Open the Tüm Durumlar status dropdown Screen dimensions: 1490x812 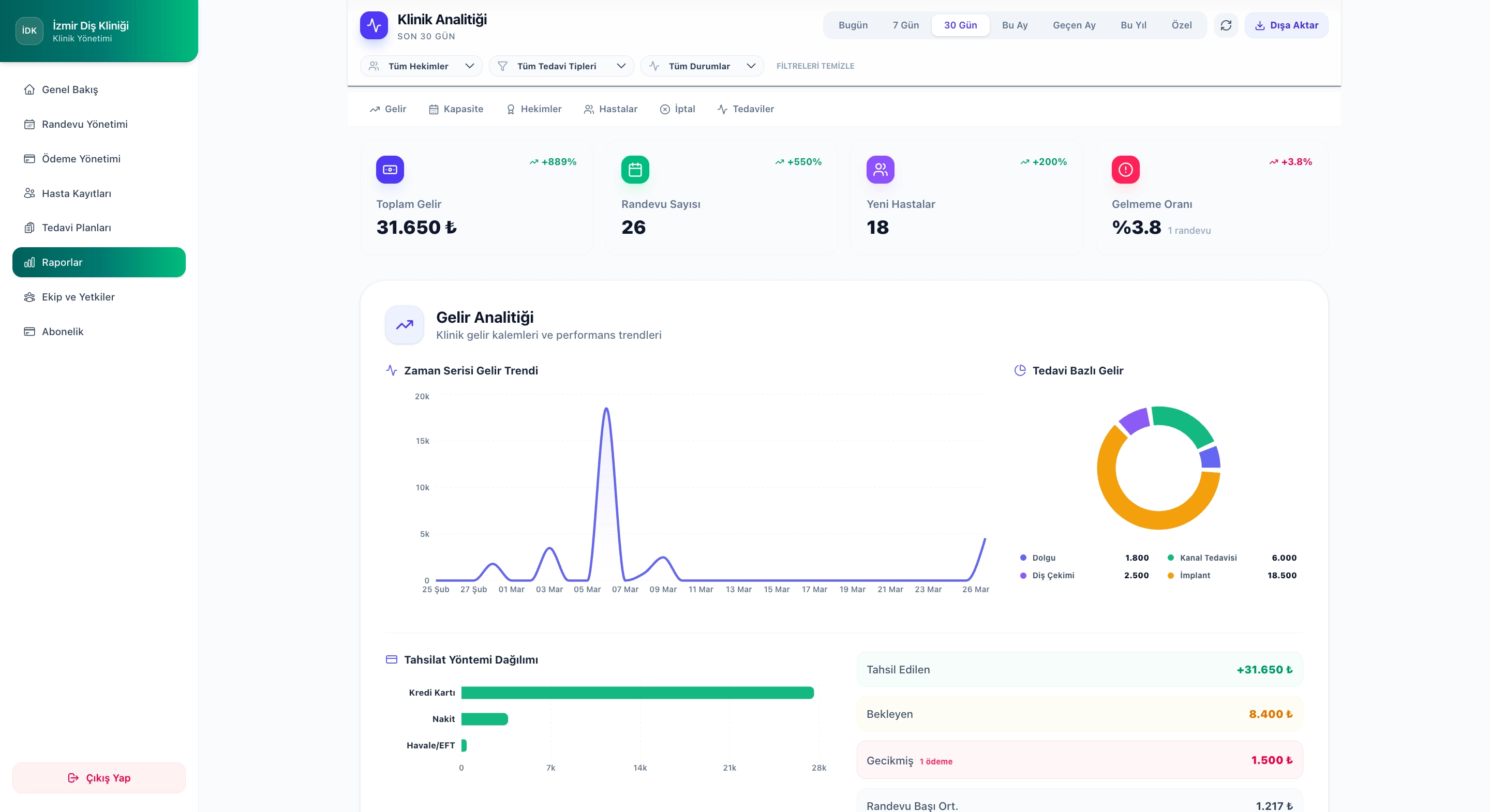click(x=702, y=66)
